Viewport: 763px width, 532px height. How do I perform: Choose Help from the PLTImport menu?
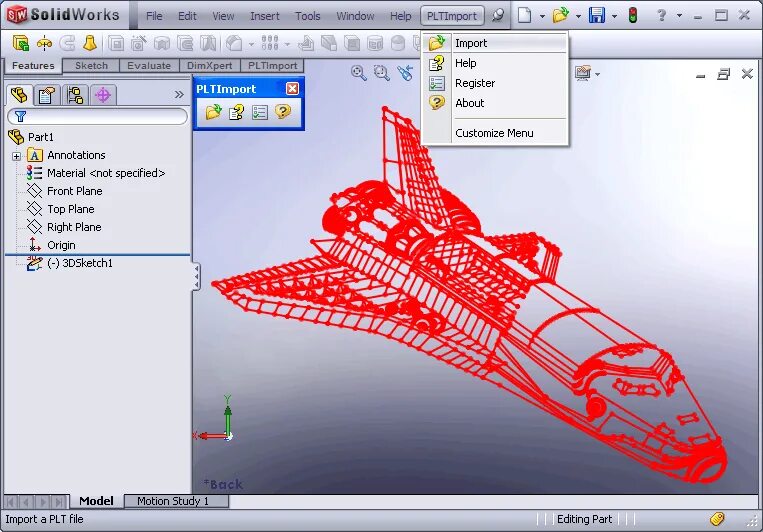[495, 63]
